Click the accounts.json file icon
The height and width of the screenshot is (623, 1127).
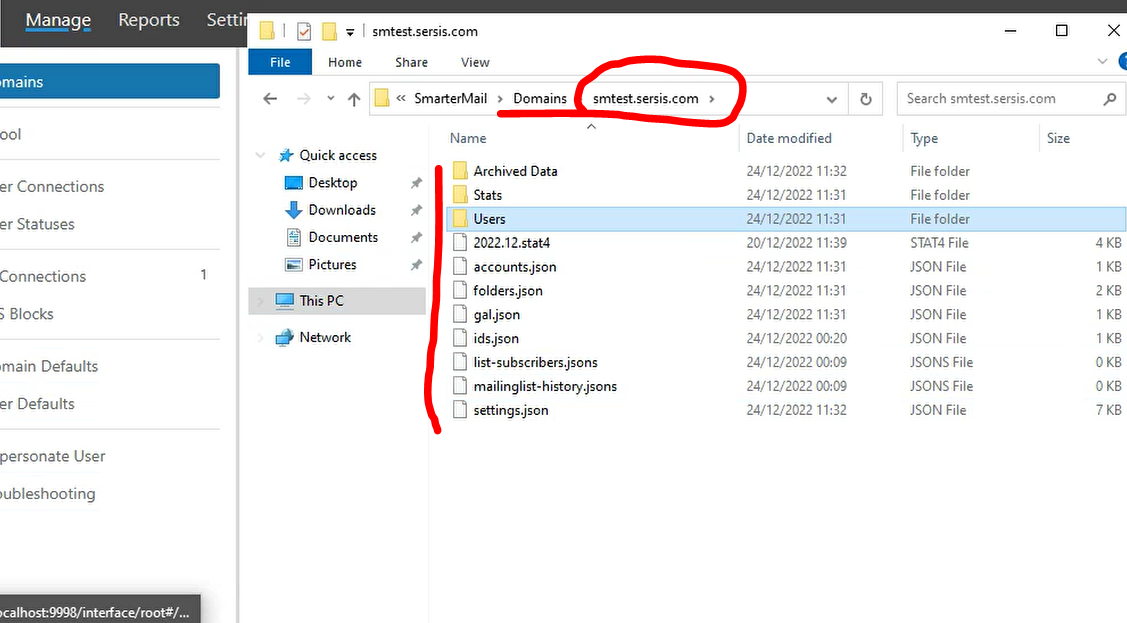(460, 267)
